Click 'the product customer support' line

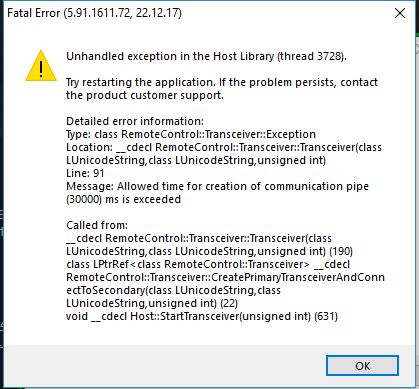pos(145,95)
